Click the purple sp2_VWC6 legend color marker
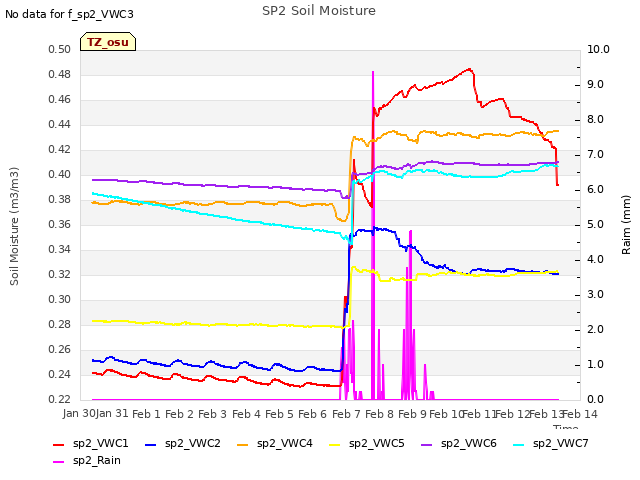Image resolution: width=640 pixels, height=480 pixels. [x=427, y=444]
